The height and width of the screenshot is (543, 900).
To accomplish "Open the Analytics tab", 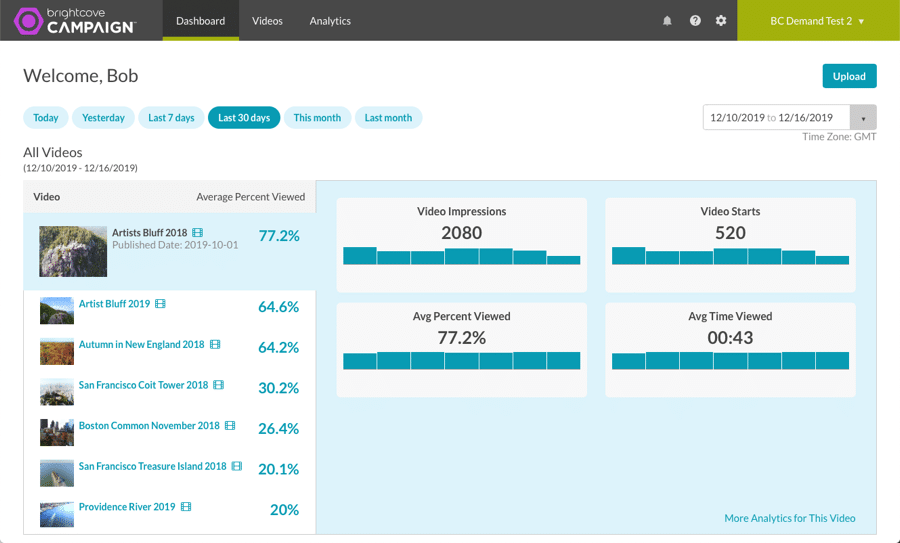I will (x=330, y=21).
